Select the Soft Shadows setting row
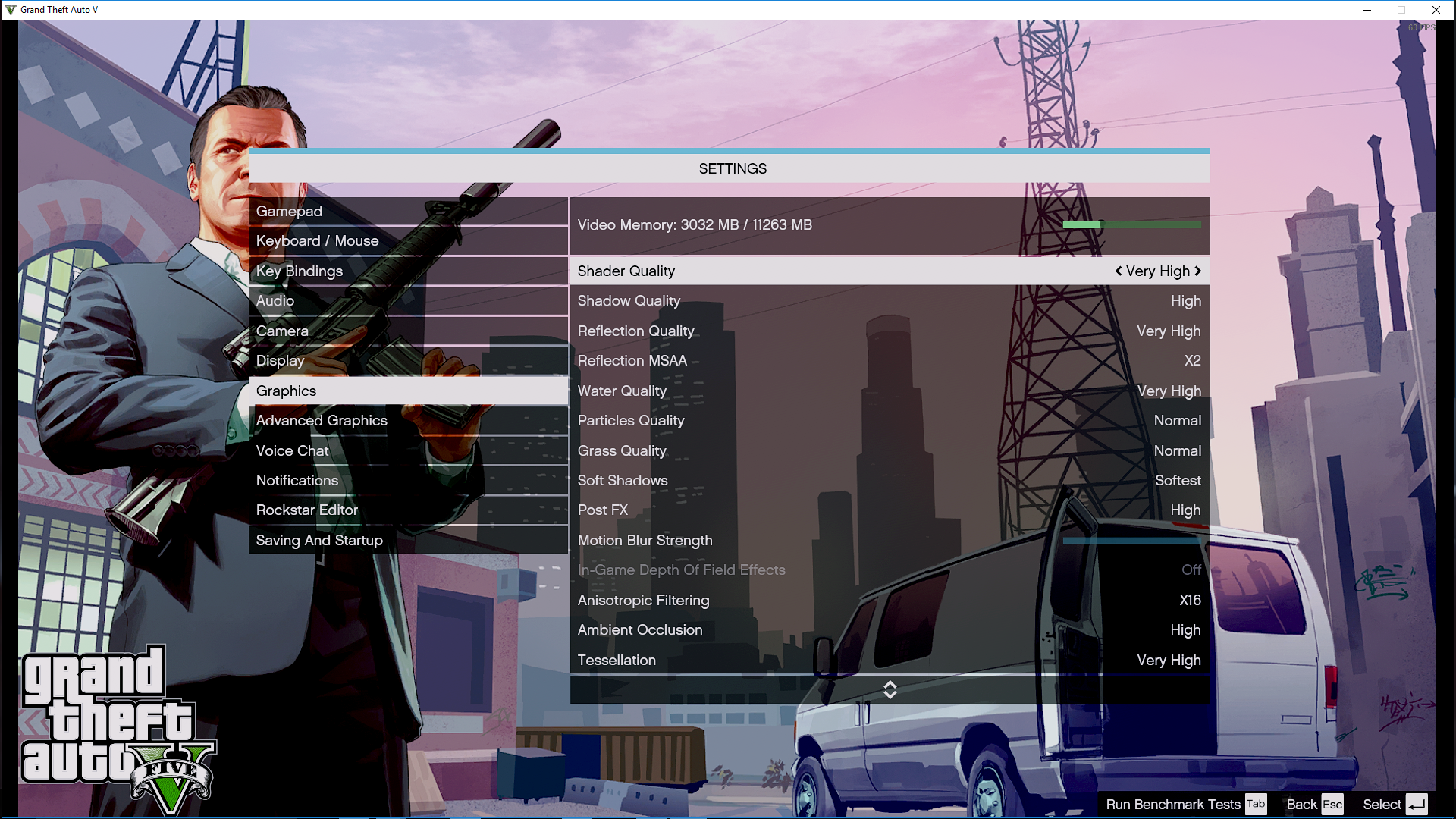The width and height of the screenshot is (1456, 819). [889, 481]
